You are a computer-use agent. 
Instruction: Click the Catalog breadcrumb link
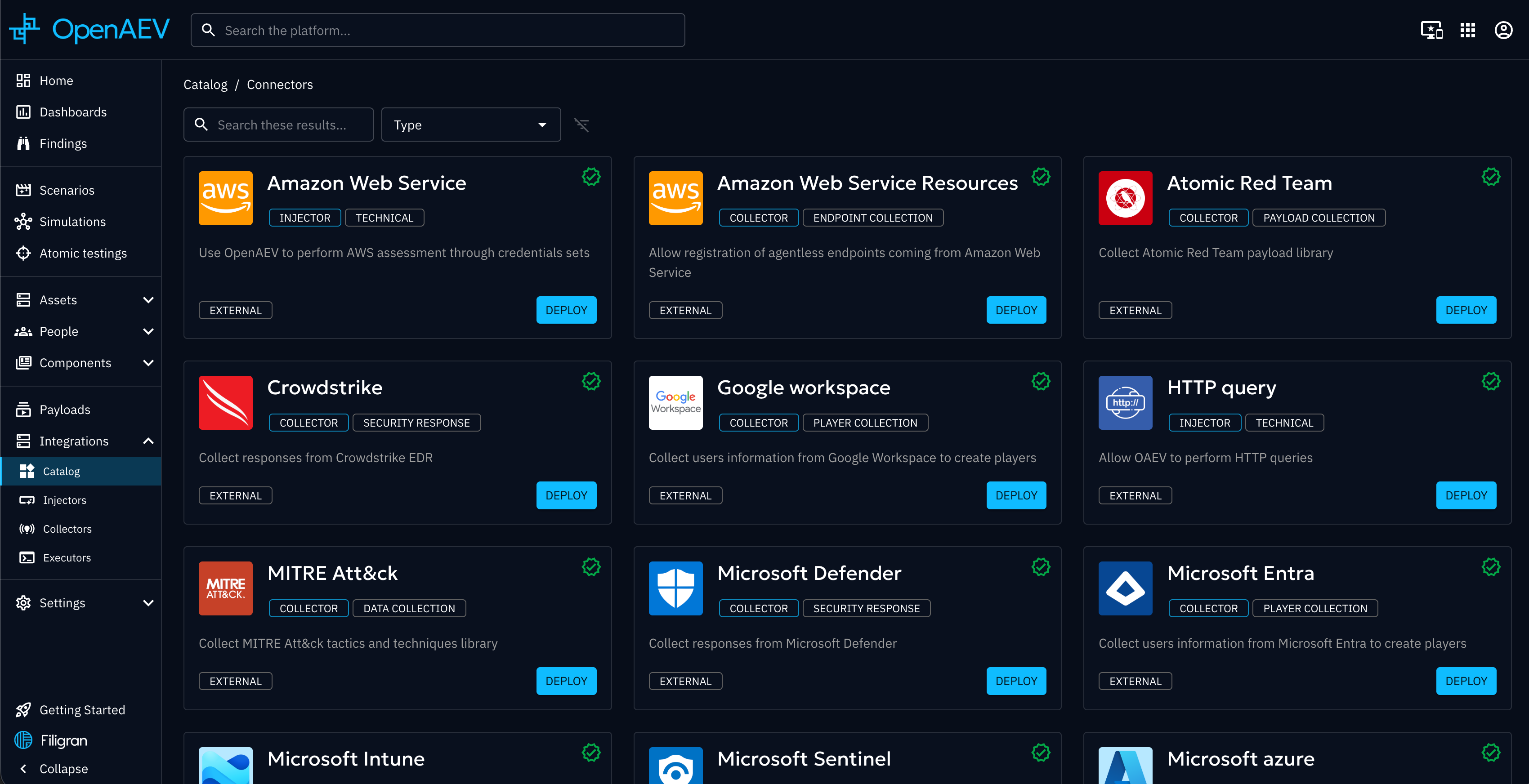point(205,84)
